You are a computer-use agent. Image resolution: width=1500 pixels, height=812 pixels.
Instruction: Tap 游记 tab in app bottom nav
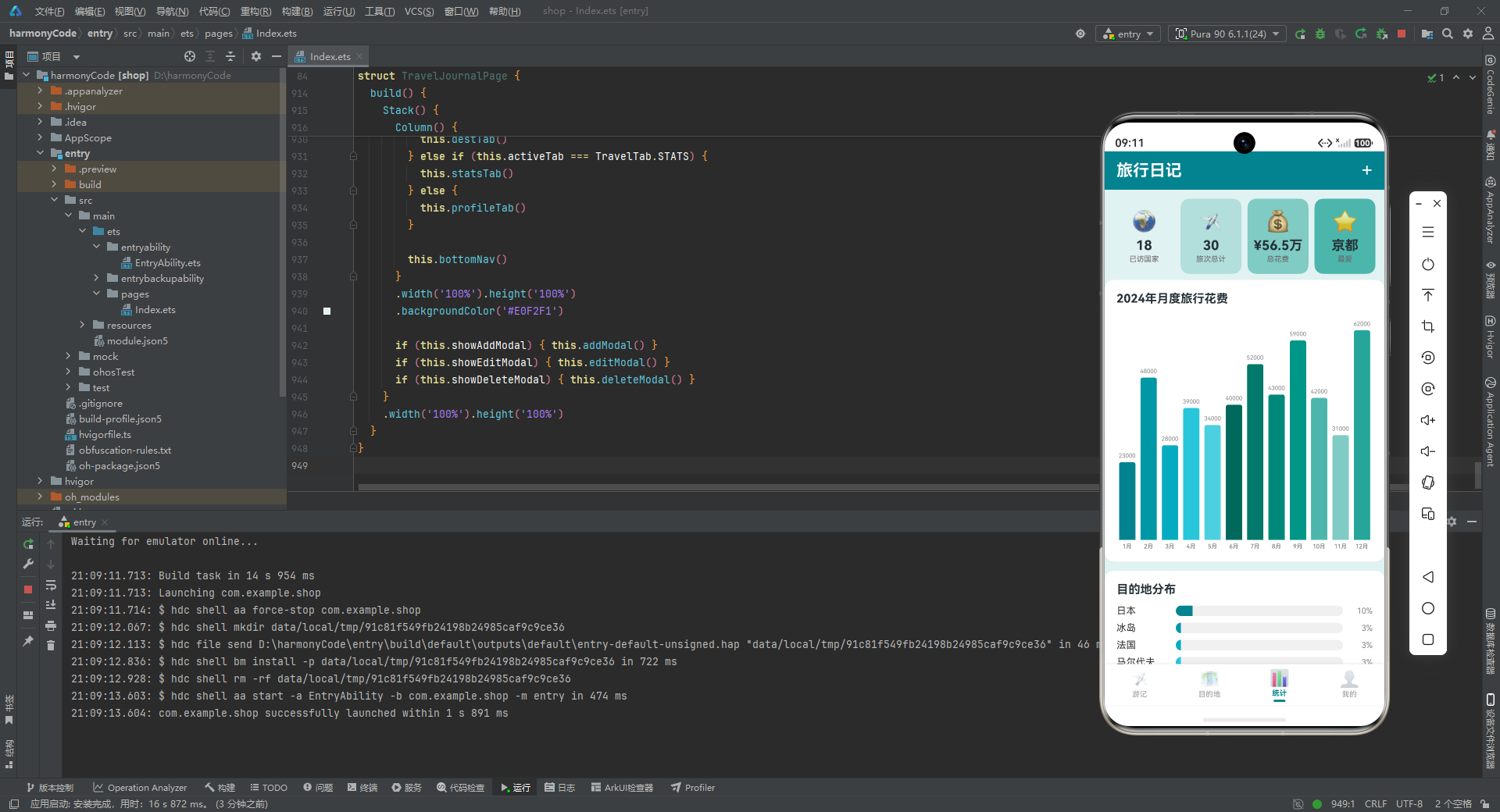(1140, 683)
